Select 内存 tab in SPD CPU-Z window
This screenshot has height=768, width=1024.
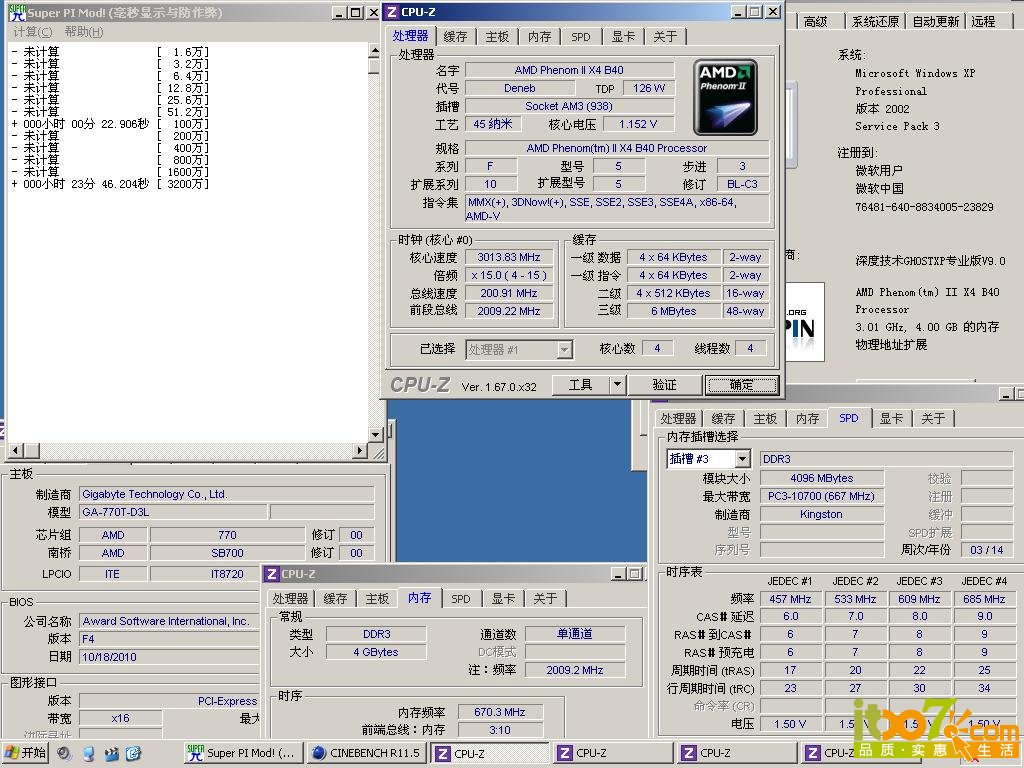tap(807, 419)
